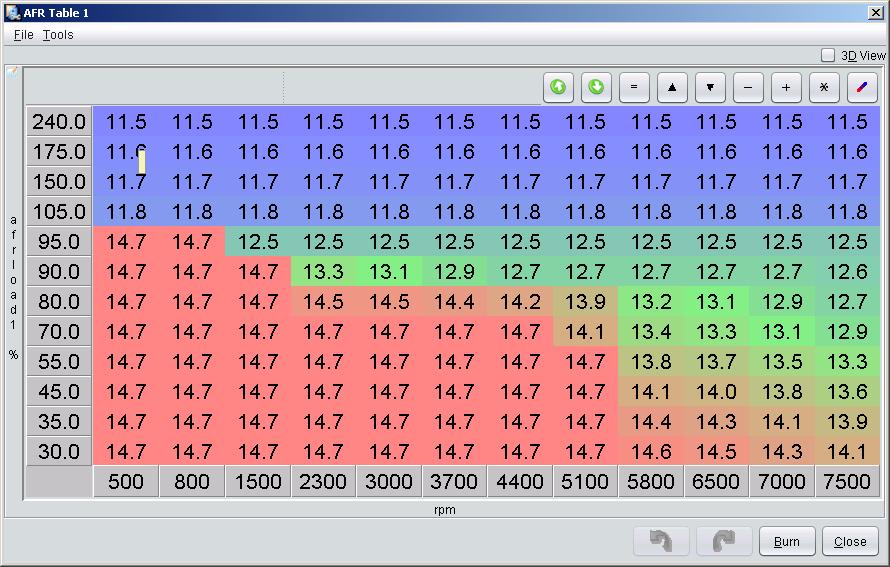Screen dimensions: 890x567
Task: Select the 14.7 cell at 95.0 load, 800 rpm
Action: click(x=192, y=242)
